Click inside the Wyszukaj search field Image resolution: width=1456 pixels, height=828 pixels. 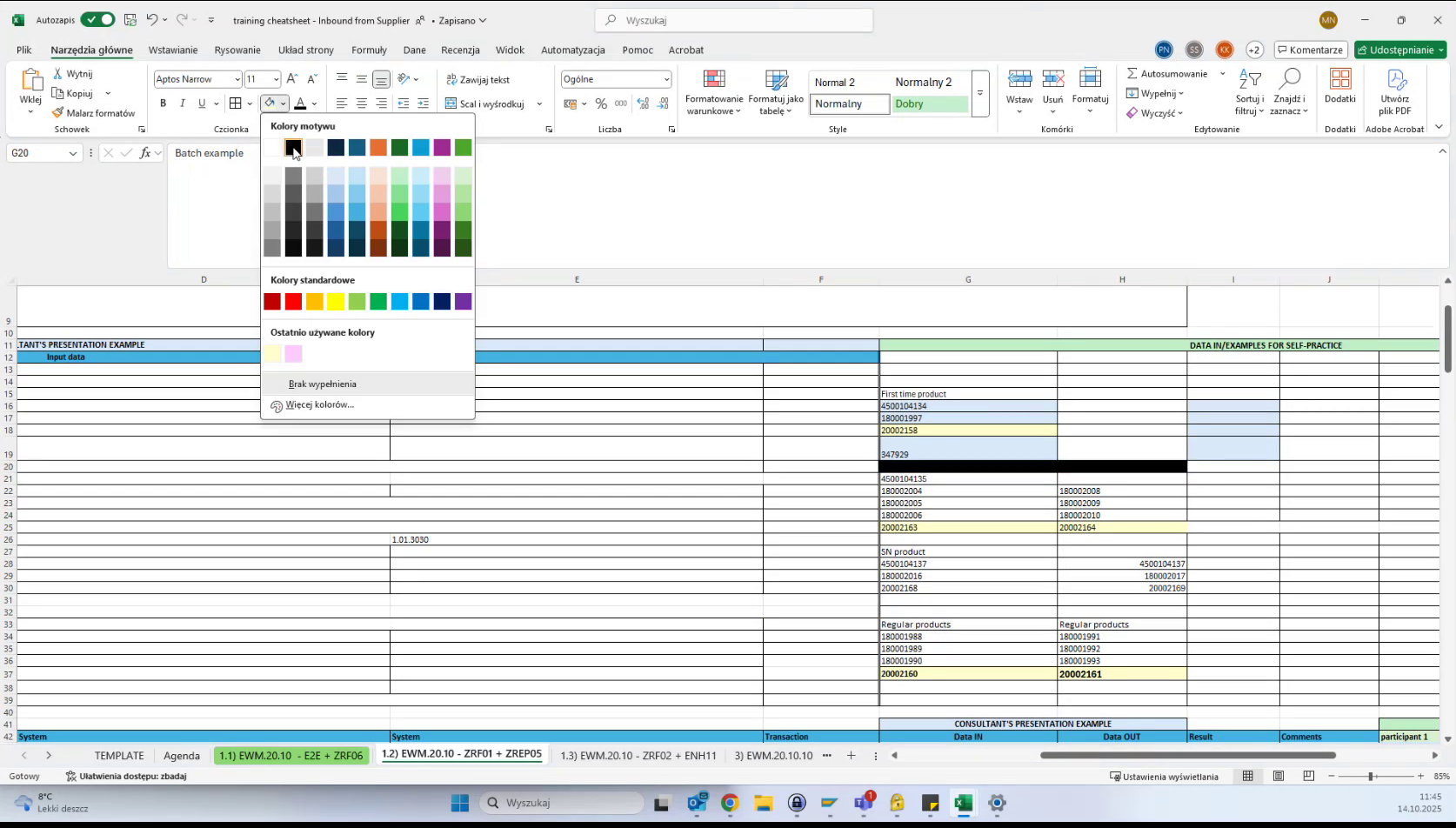[x=733, y=20]
